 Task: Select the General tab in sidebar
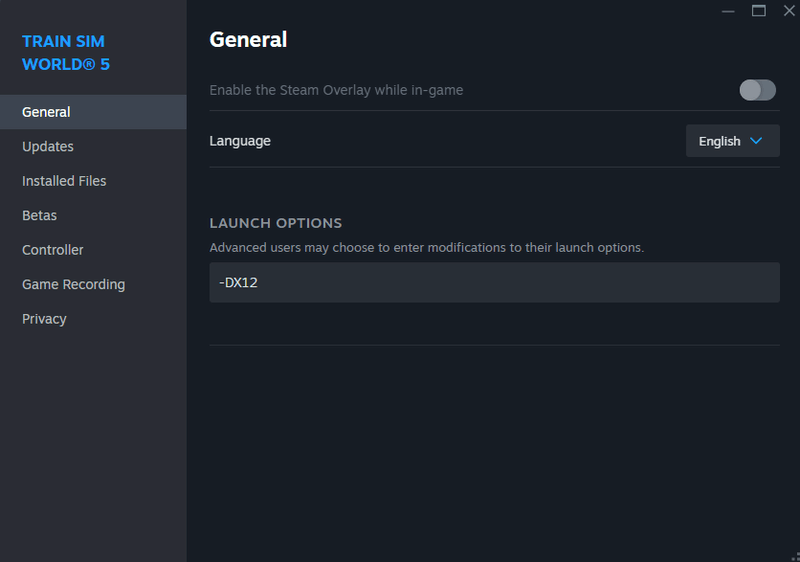[x=93, y=112]
